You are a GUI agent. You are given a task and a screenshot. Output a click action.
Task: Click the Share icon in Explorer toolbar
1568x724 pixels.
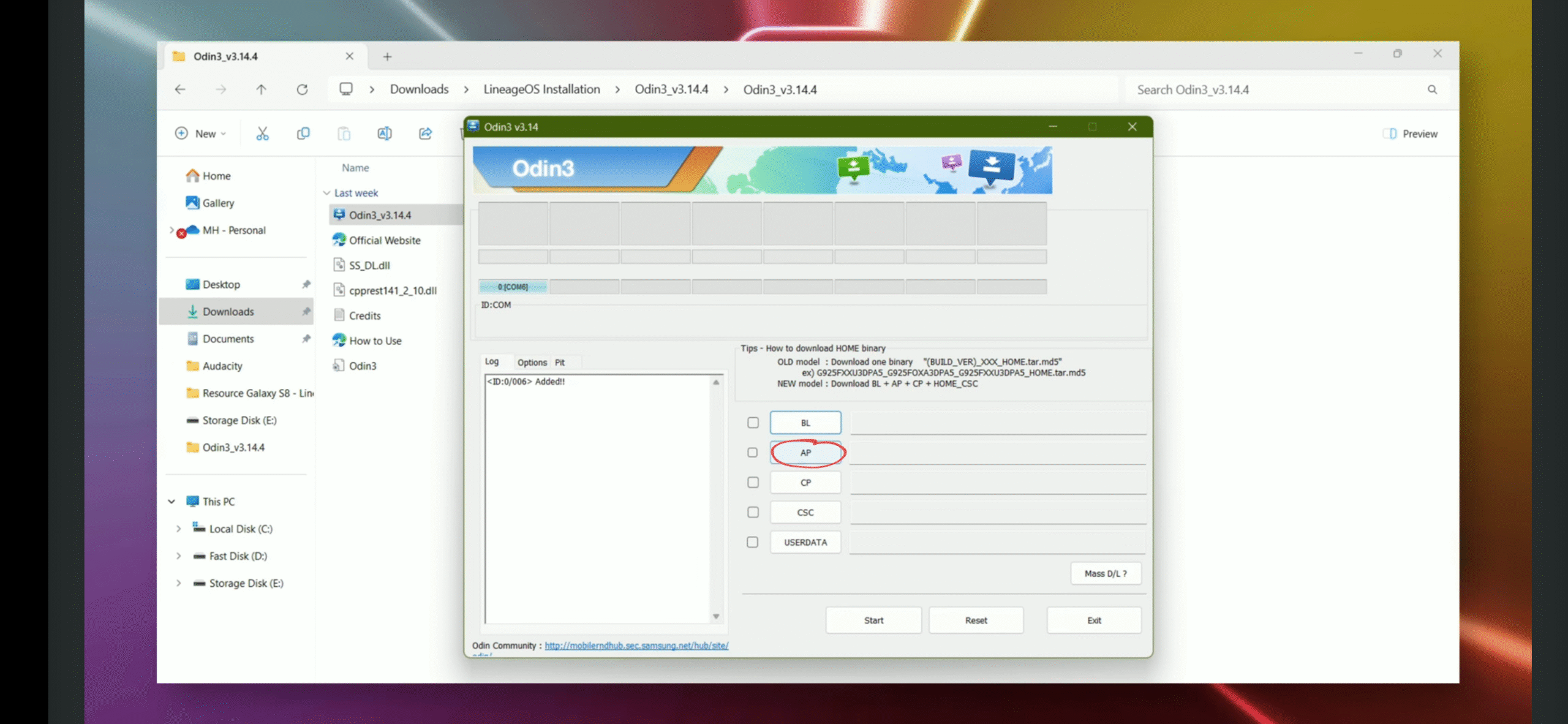pos(425,134)
